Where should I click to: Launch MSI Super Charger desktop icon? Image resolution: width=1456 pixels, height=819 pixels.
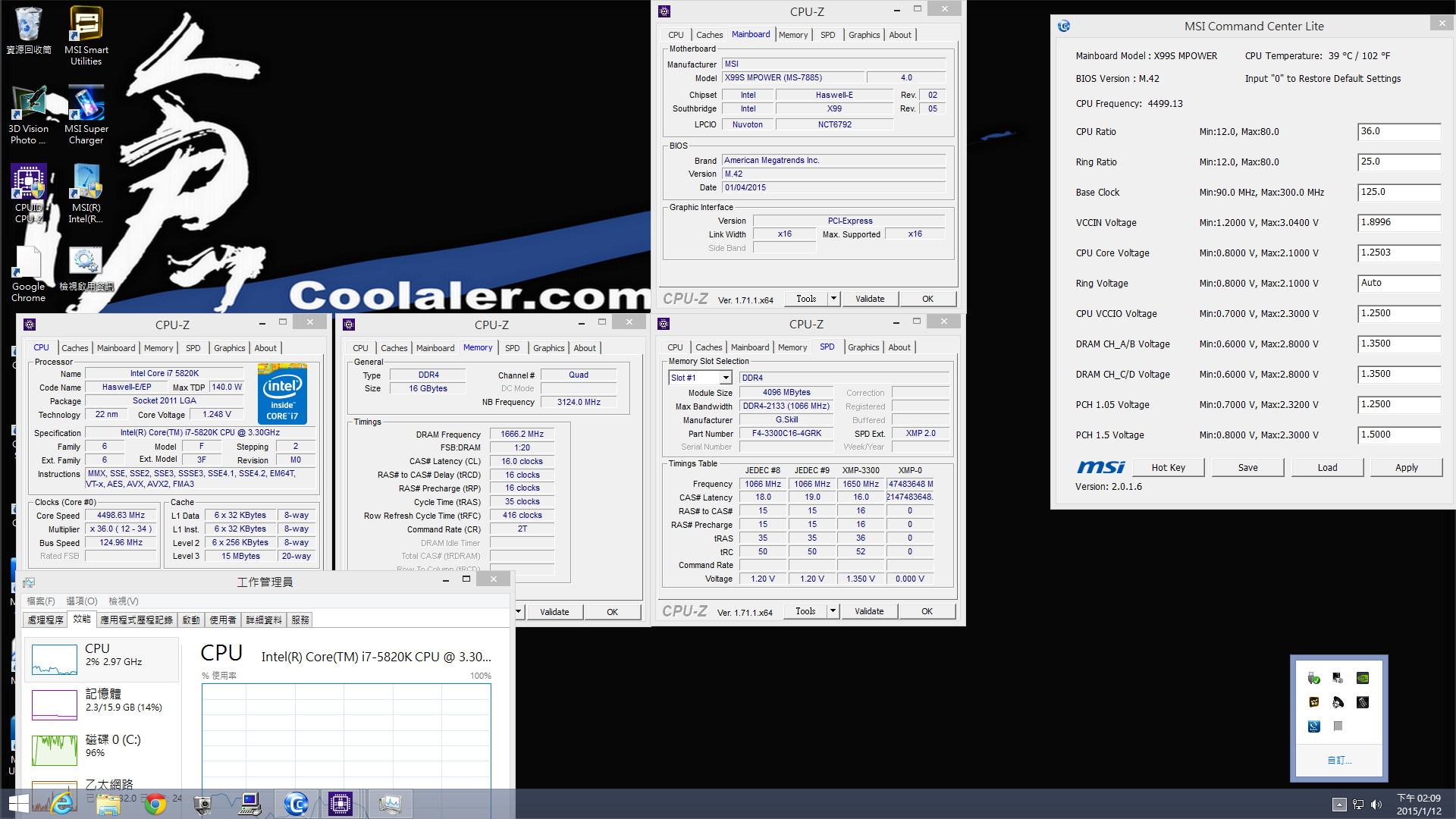(x=86, y=115)
